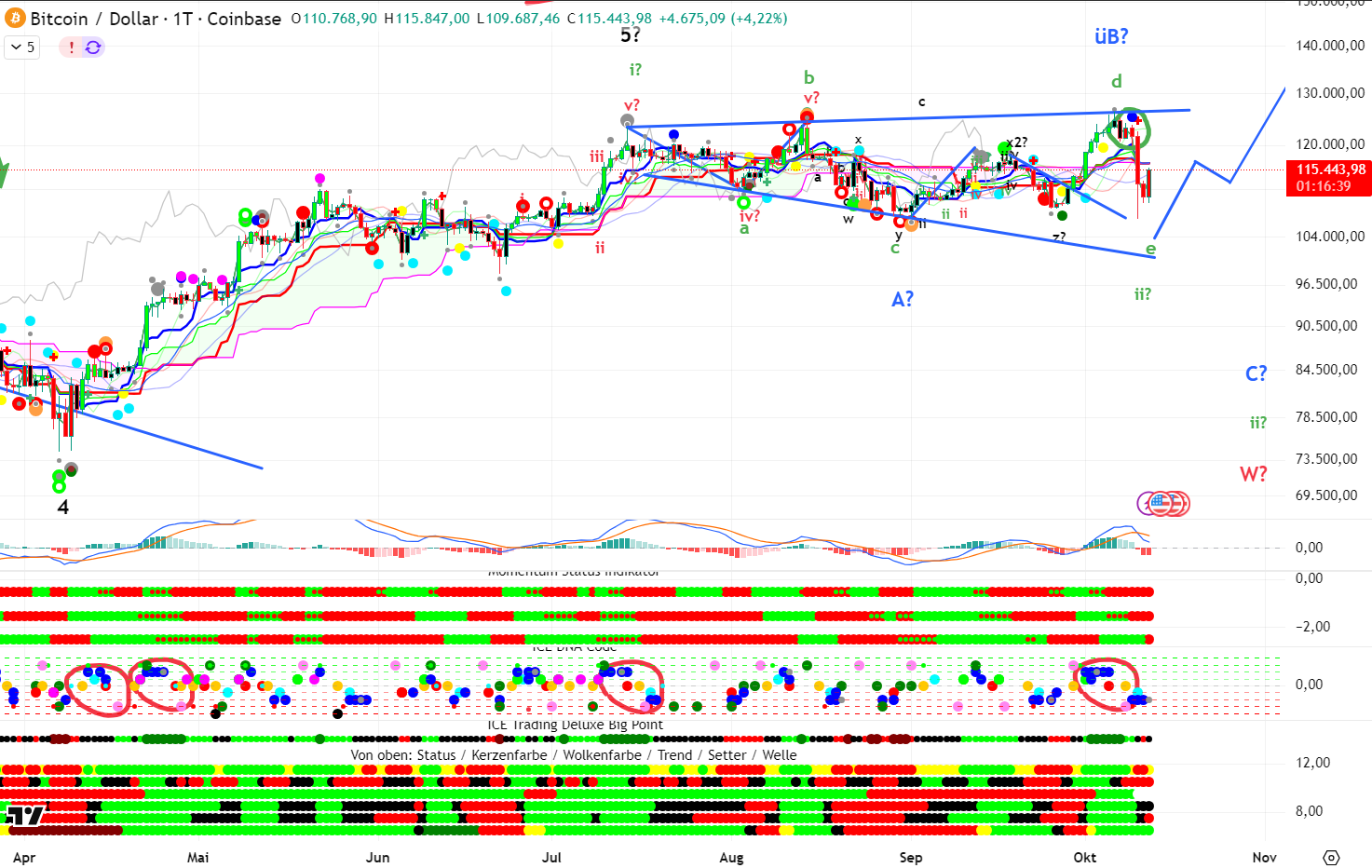
Task: Open the Bitcoin / Dollar symbol title
Action: click(156, 19)
